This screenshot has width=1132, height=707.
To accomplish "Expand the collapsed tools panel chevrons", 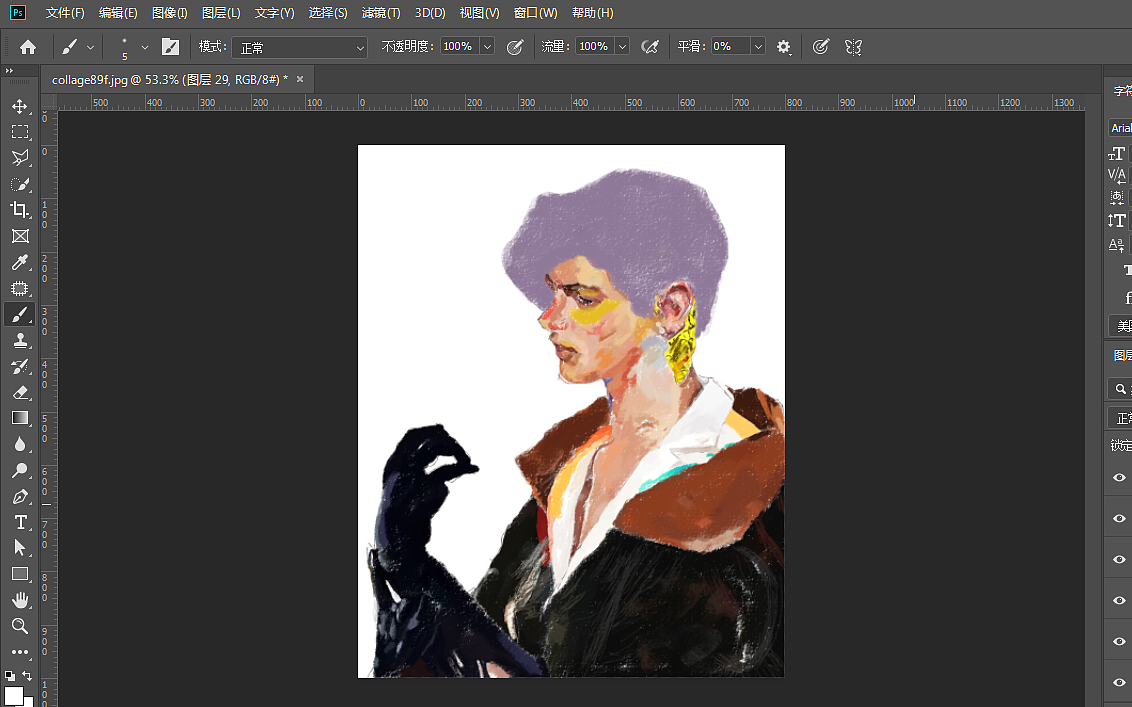I will click(x=9, y=71).
